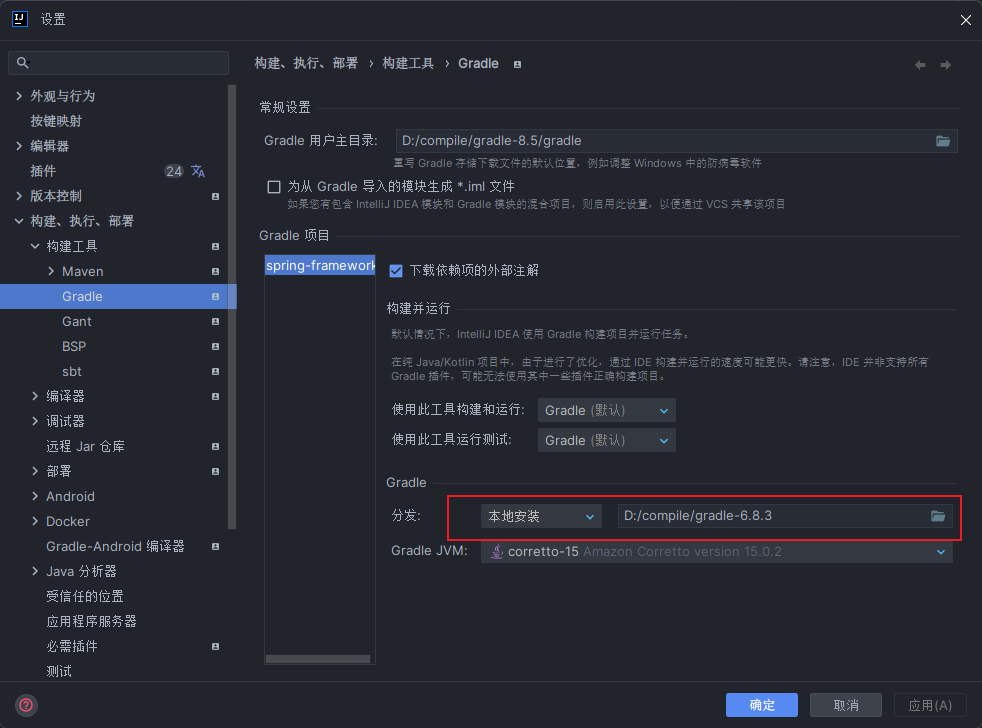Click project icon on 必需插件 row
982x728 pixels.
(x=215, y=646)
